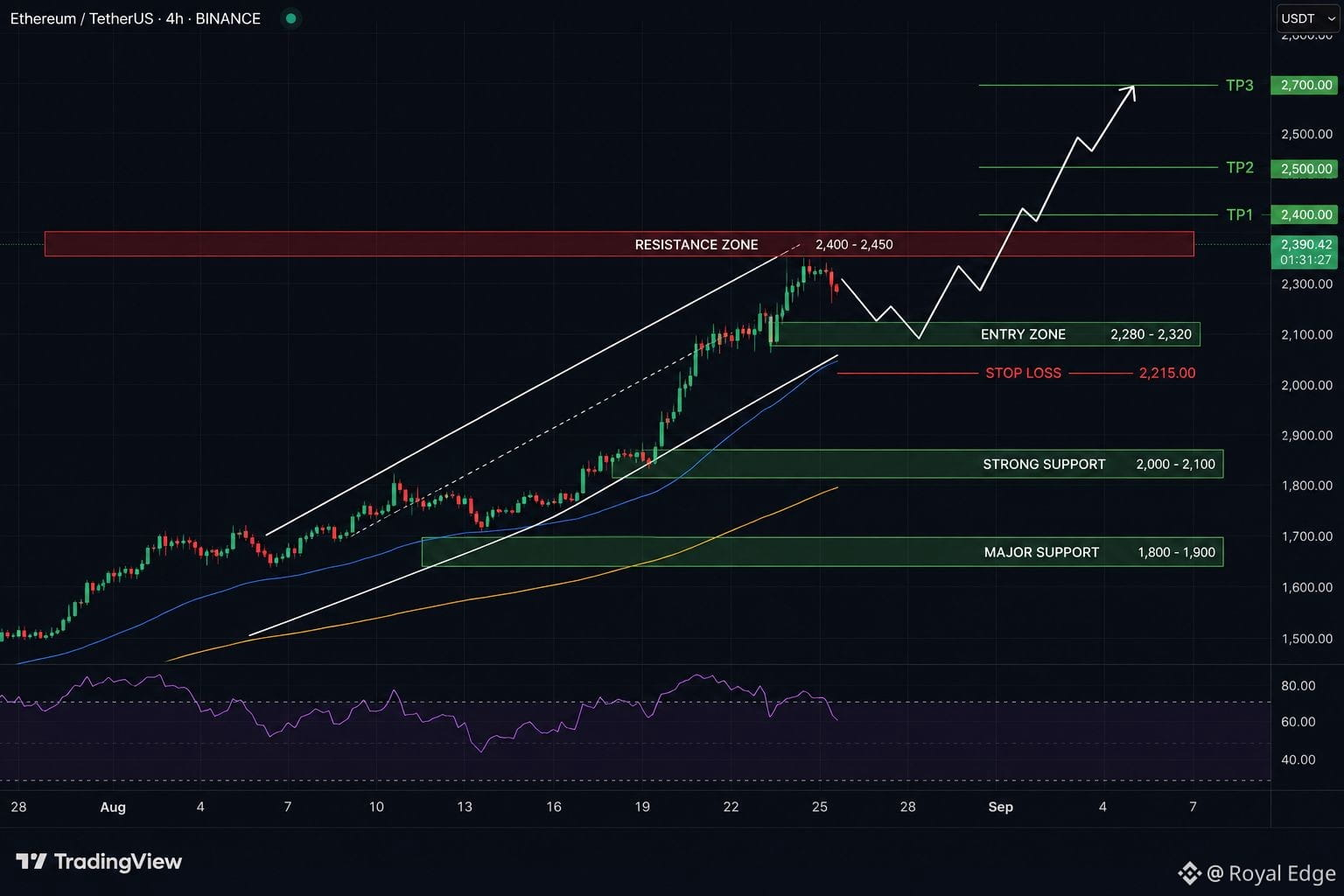This screenshot has height=896, width=1344.
Task: Select the RESISTANCE ZONE text label
Action: pyautogui.click(x=696, y=244)
